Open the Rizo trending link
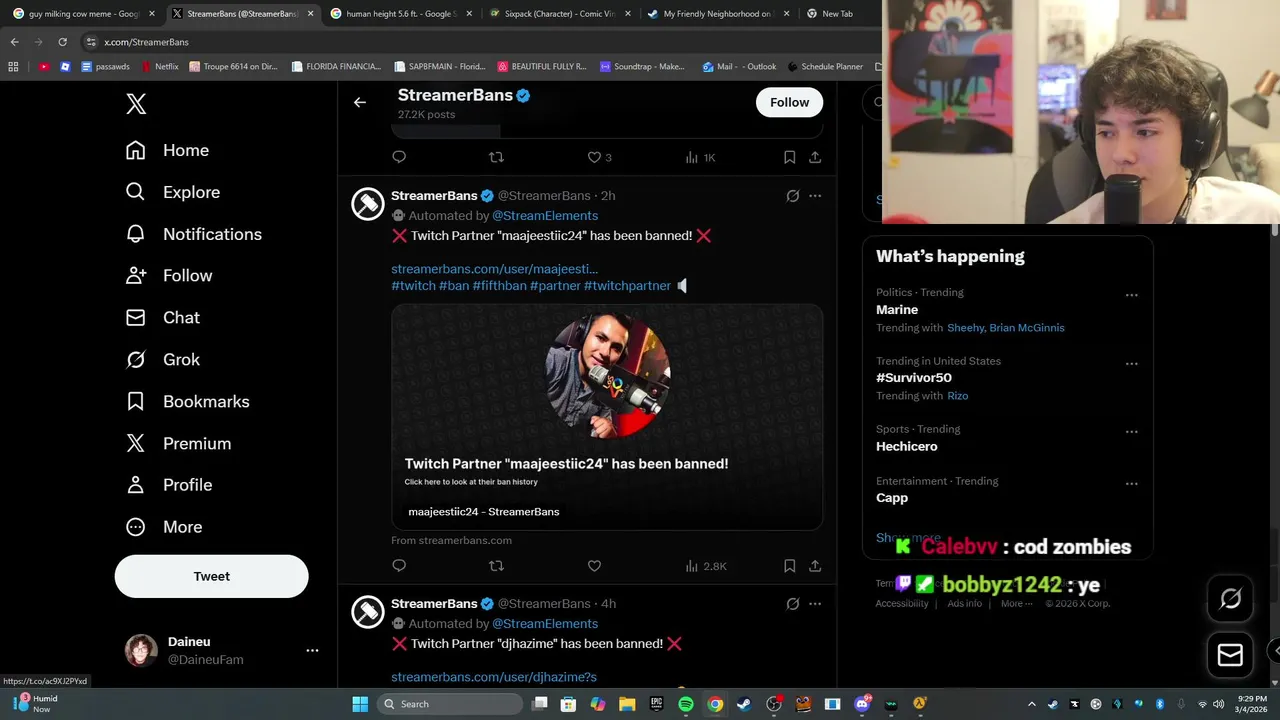The height and width of the screenshot is (720, 1280). (958, 396)
